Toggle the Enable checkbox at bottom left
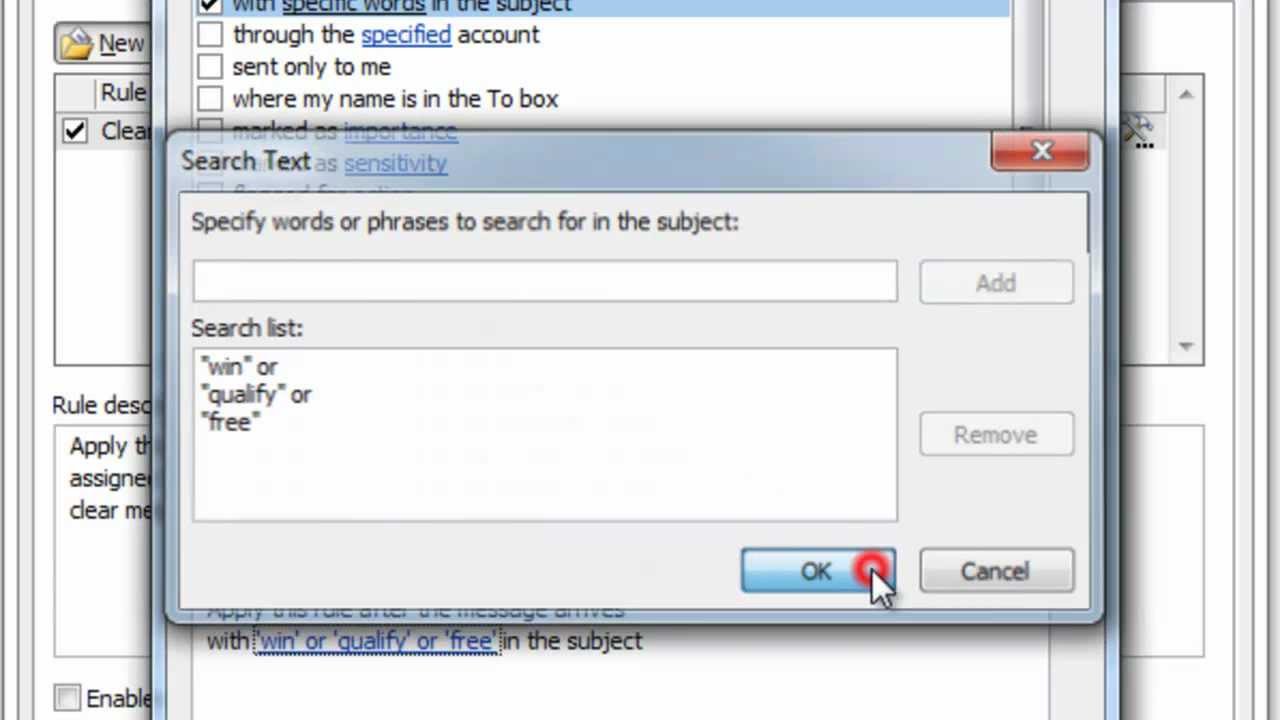The height and width of the screenshot is (720, 1280). point(67,697)
